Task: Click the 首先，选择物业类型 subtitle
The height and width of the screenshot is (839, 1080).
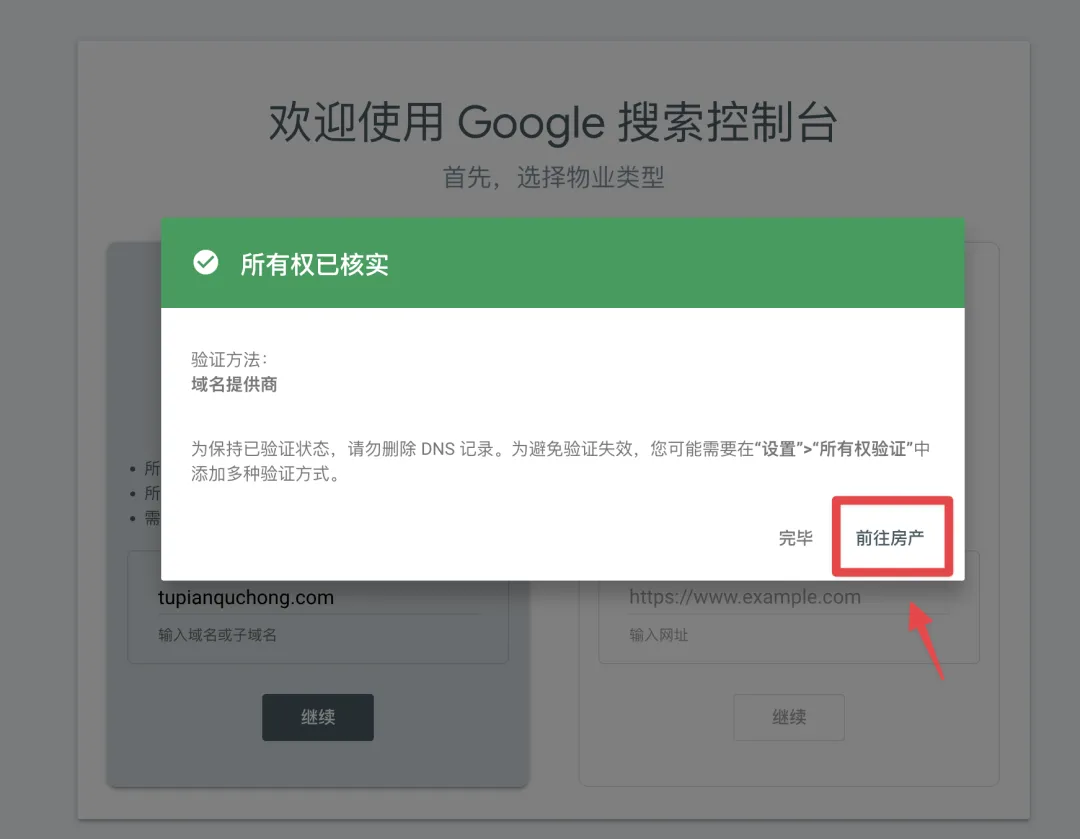Action: tap(553, 177)
